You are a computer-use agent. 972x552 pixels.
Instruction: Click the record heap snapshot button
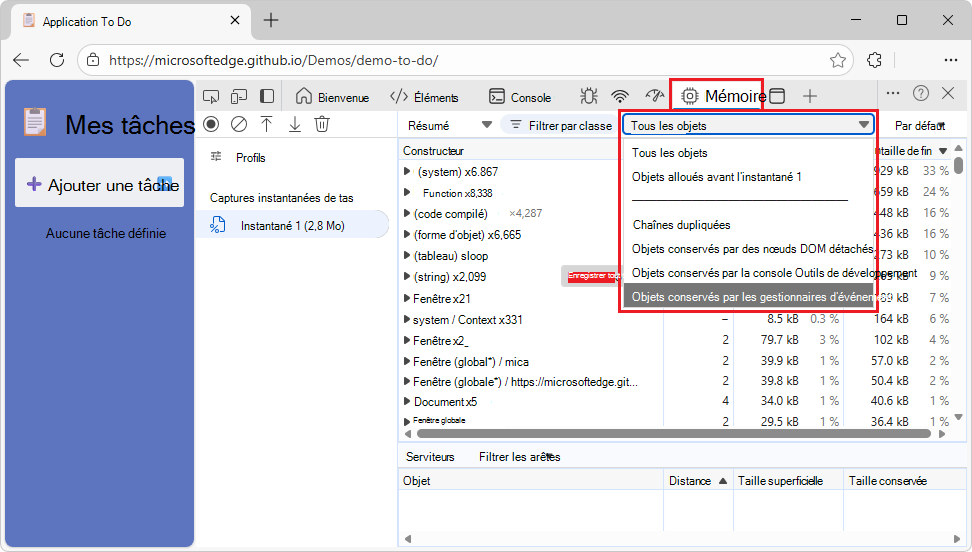pyautogui.click(x=211, y=124)
